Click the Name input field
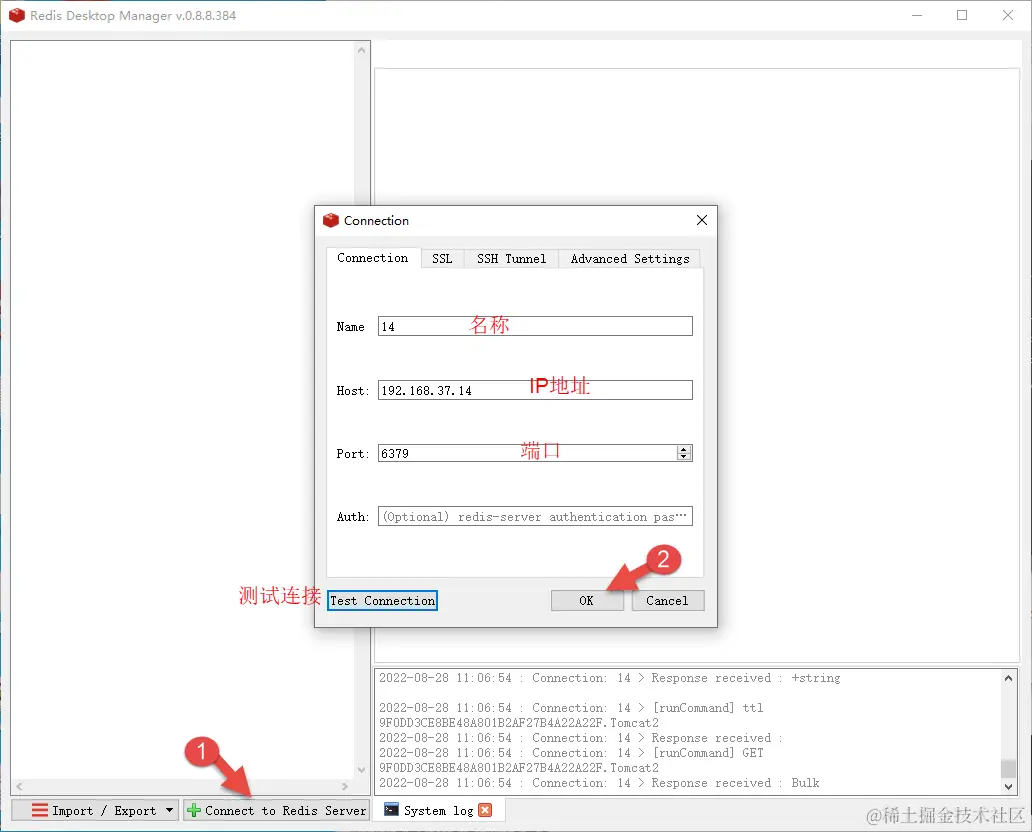The image size is (1032, 832). 535,326
